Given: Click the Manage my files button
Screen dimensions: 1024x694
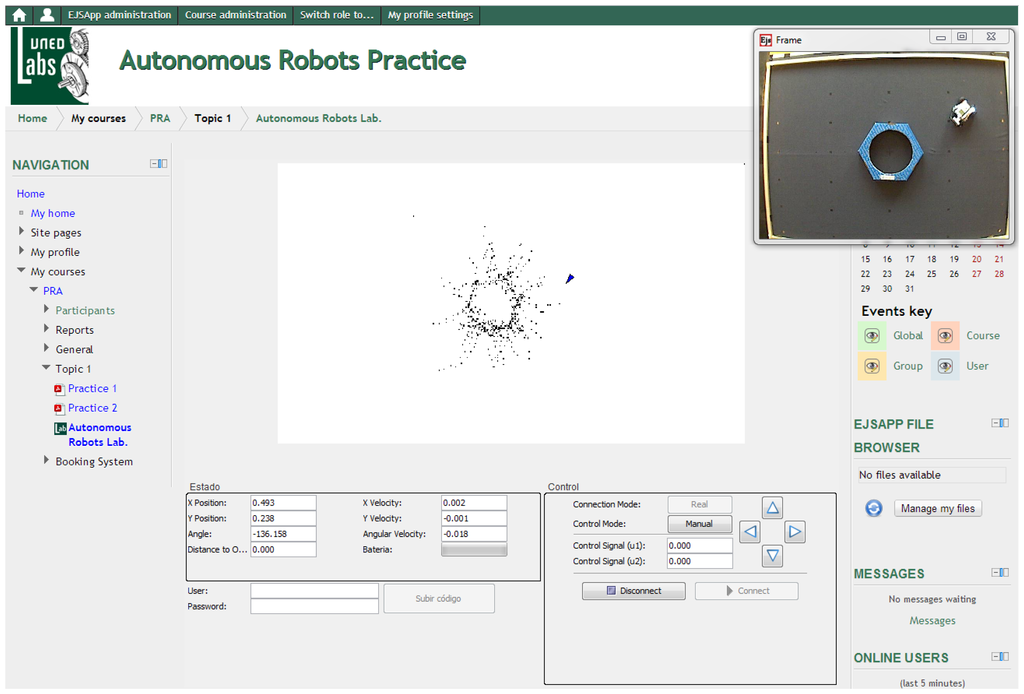Looking at the screenshot, I should click(937, 508).
